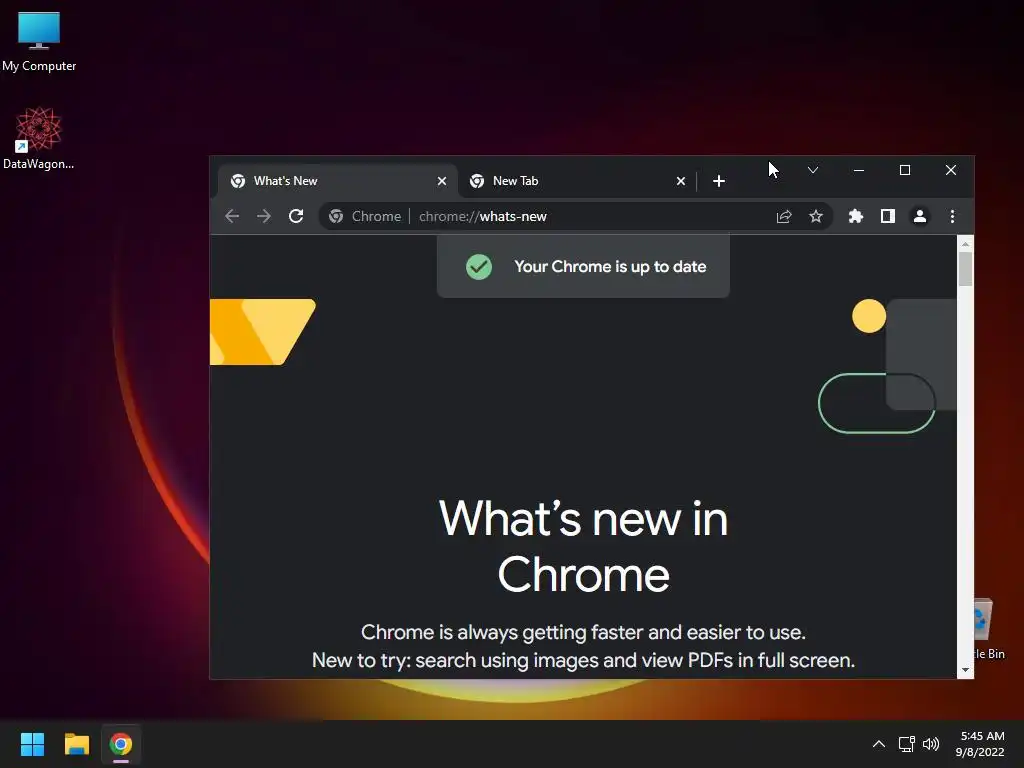Select the My Computer desktop icon

point(39,41)
